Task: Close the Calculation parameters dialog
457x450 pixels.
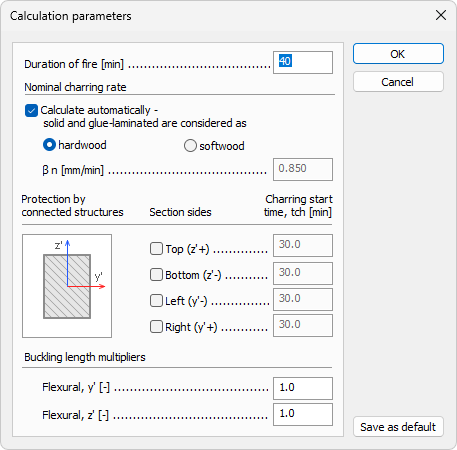Action: coord(441,15)
